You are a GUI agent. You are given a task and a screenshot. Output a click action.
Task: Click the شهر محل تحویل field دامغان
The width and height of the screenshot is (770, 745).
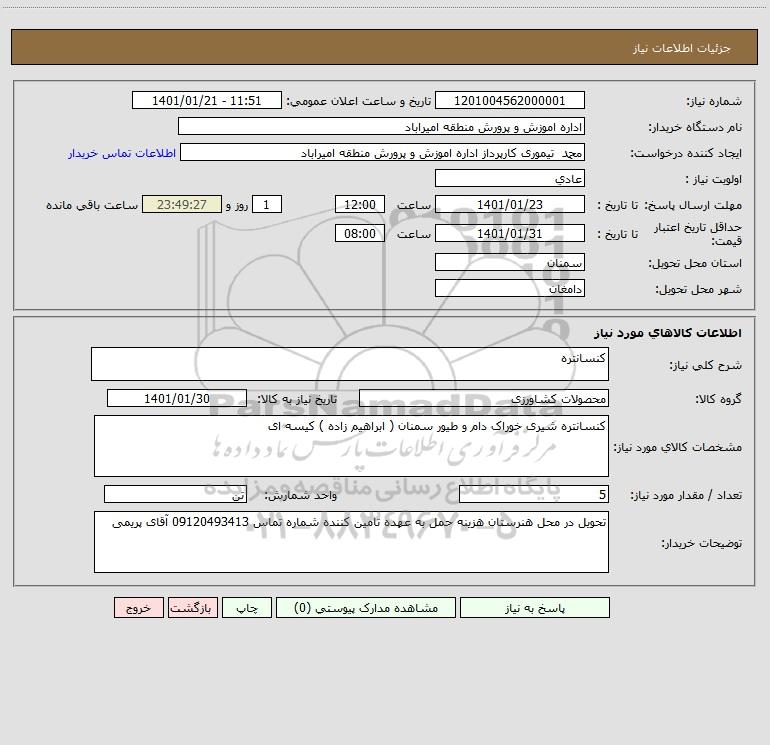[x=510, y=288]
